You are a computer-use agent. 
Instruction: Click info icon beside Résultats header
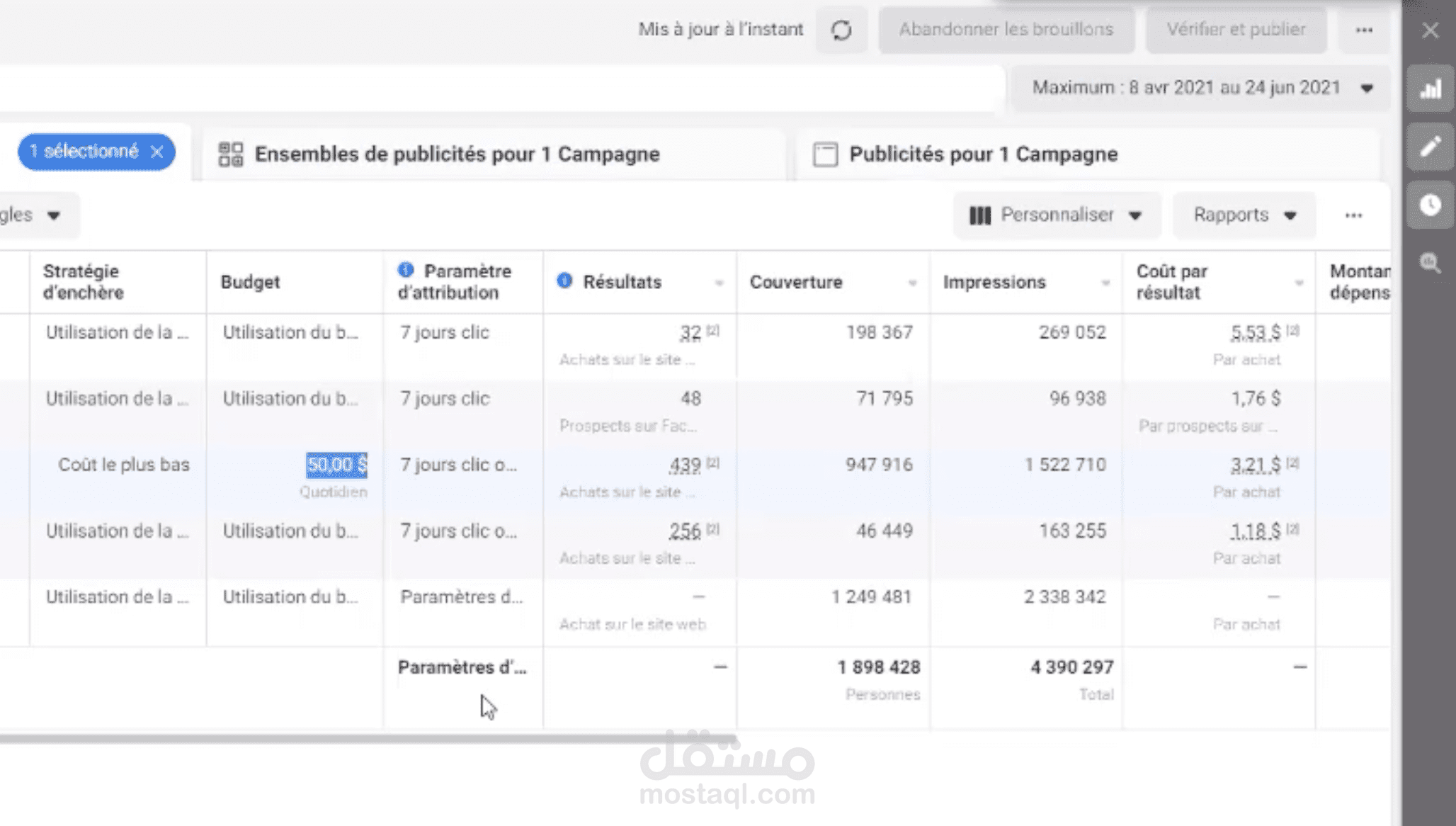click(x=564, y=281)
